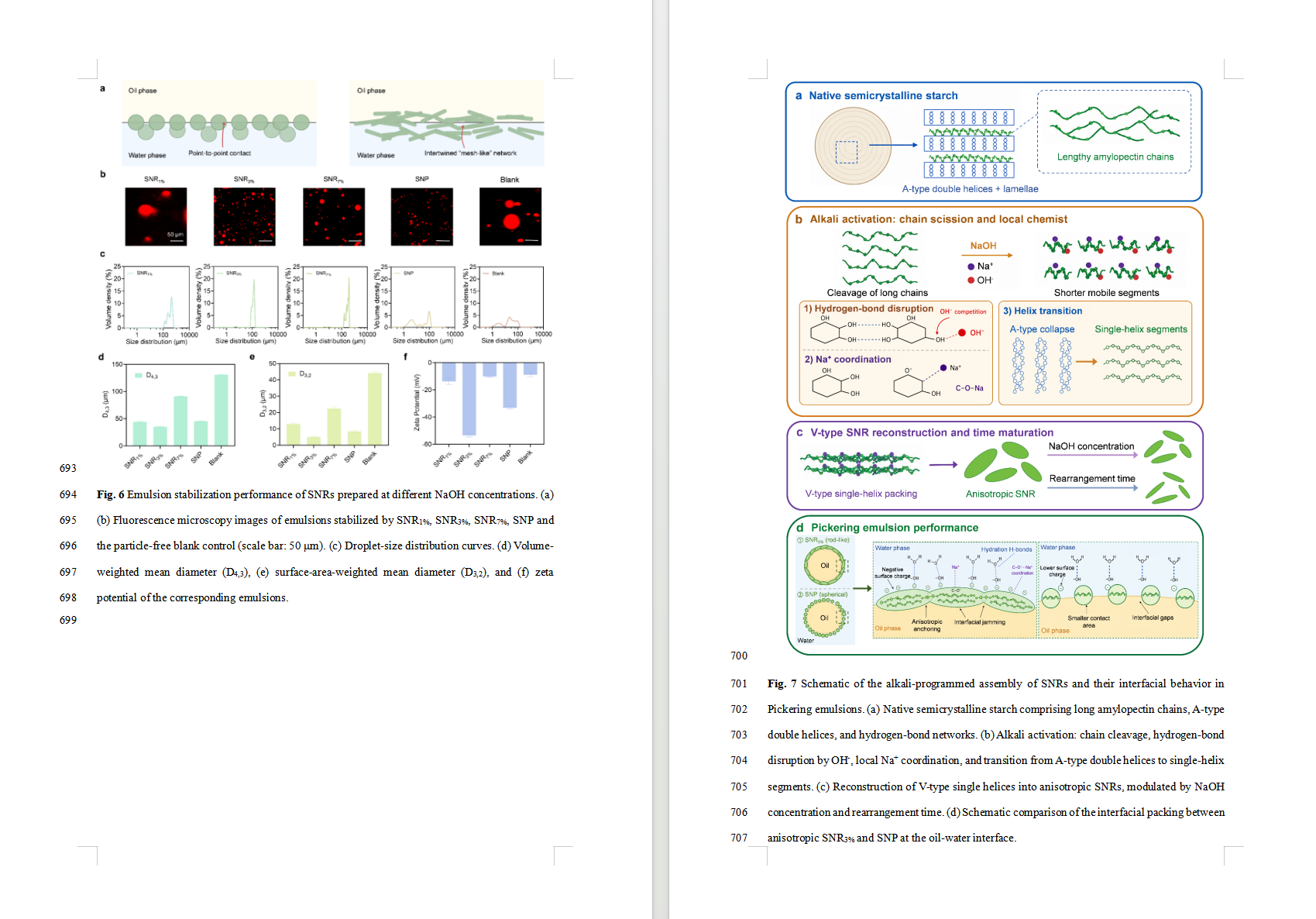
Task: Click 'A-type collapse' label
Action: pos(1042,329)
